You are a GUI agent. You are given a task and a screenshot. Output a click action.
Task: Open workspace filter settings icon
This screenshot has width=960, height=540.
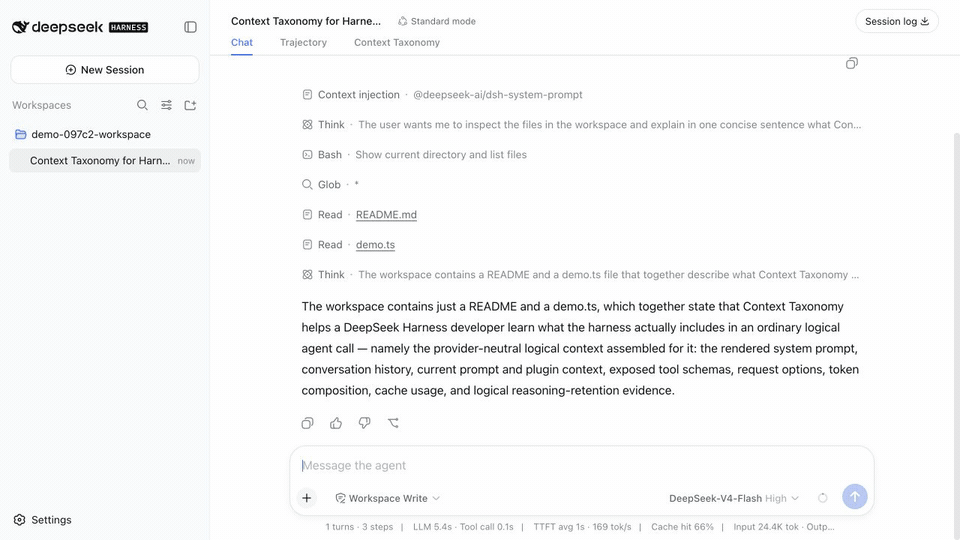[x=167, y=105]
